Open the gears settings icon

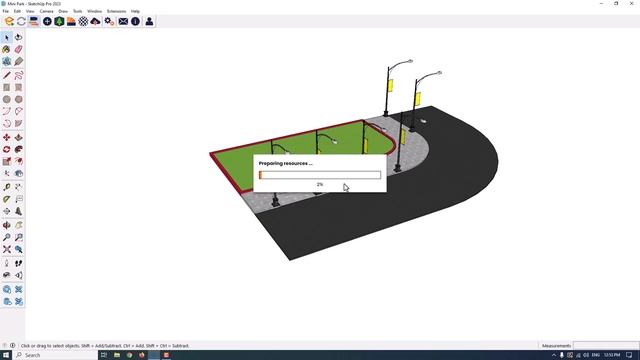[x=109, y=21]
